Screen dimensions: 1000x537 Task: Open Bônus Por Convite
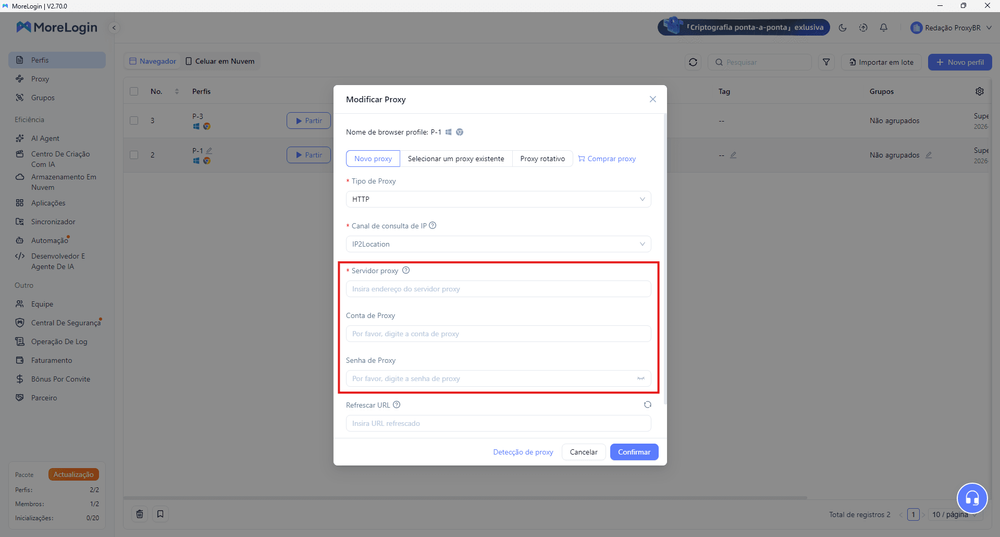[57, 379]
